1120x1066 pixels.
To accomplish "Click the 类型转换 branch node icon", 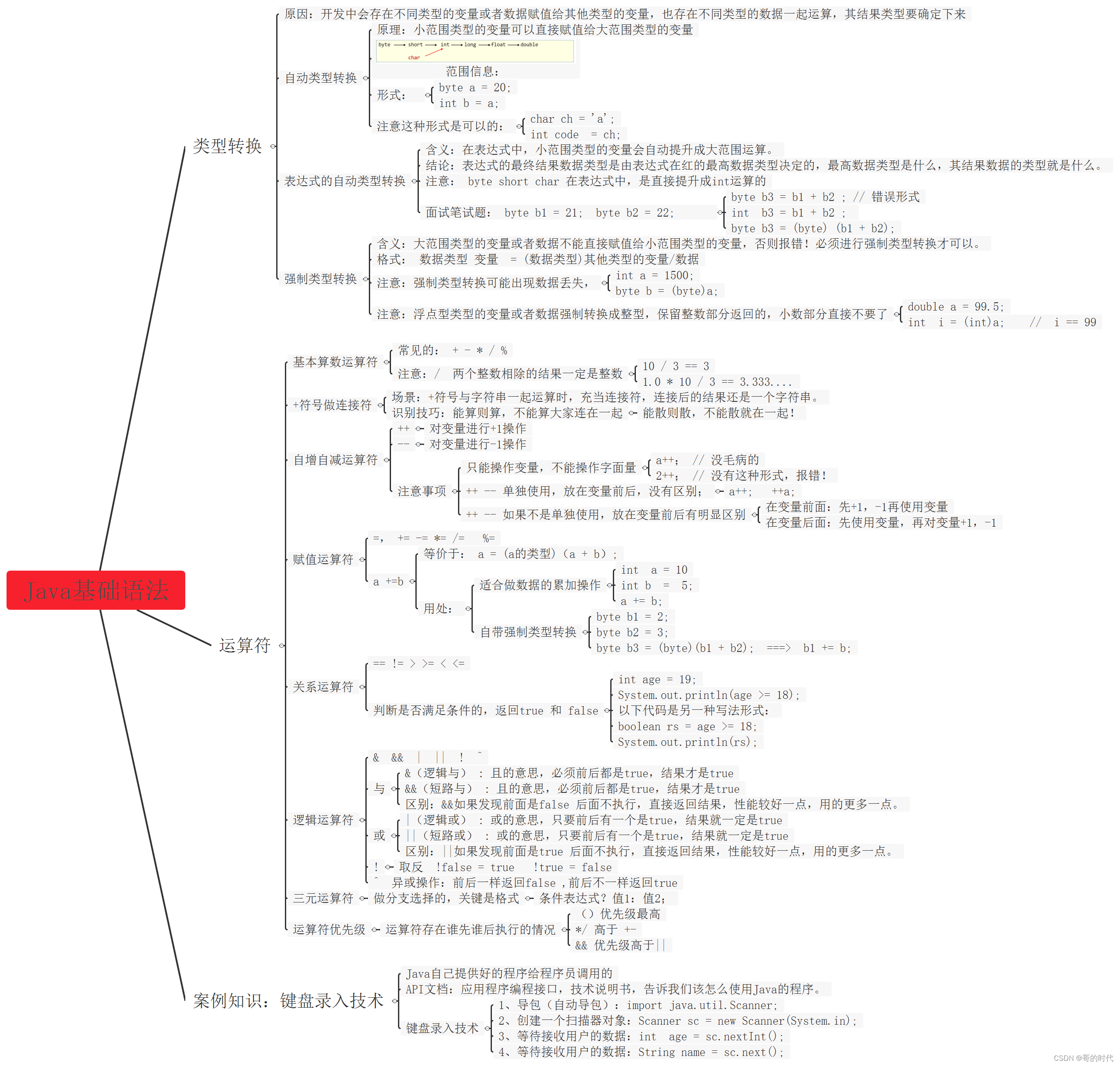I will coord(274,146).
